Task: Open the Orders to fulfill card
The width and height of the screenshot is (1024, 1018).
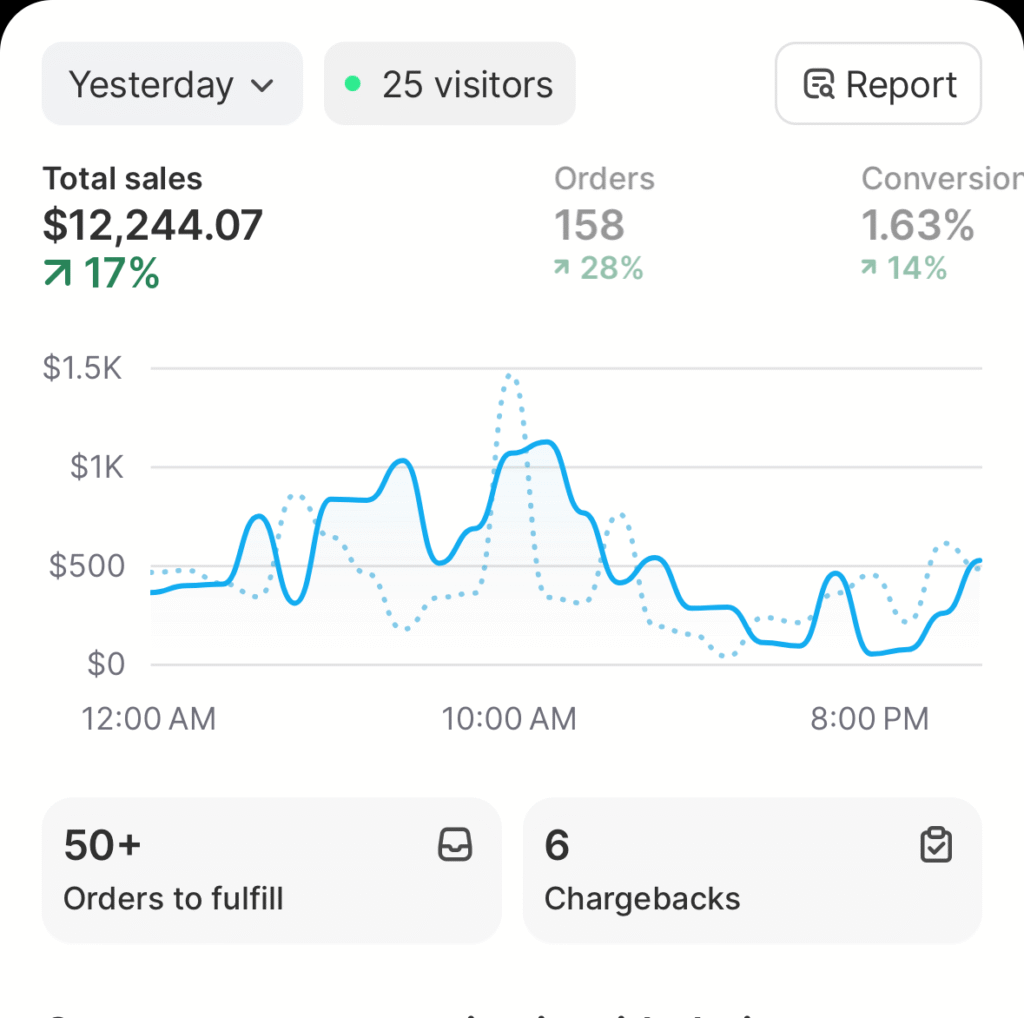Action: pos(270,870)
